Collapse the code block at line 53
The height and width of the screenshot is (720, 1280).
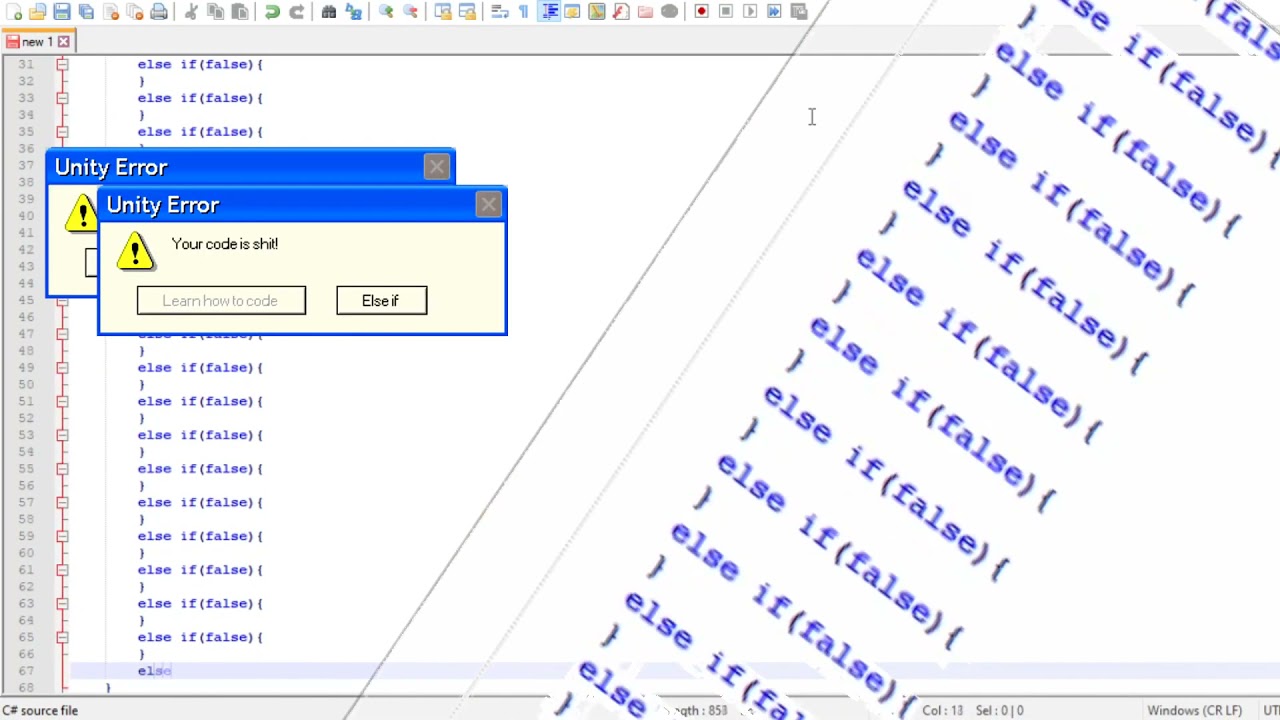[x=62, y=435]
